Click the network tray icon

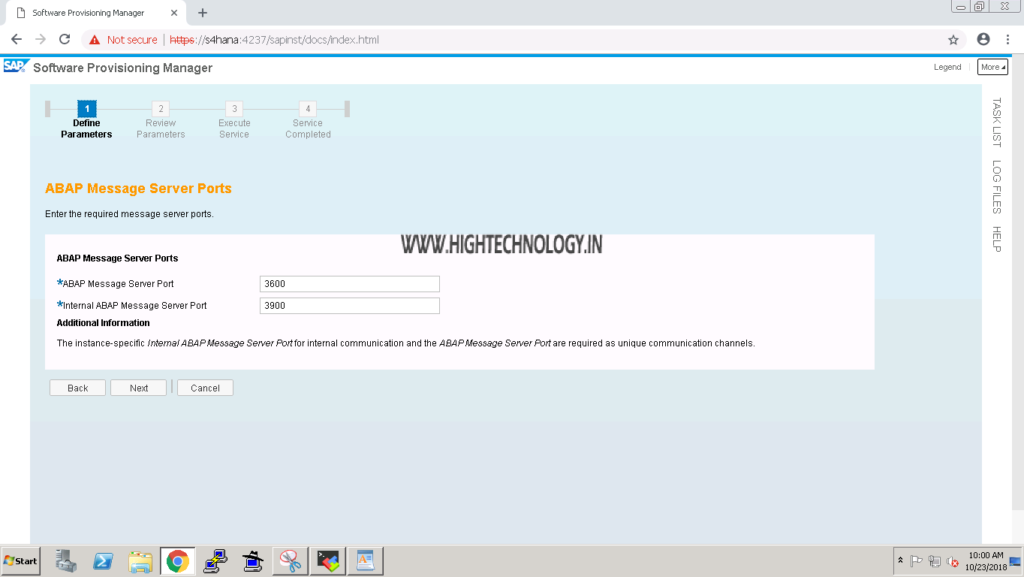pos(935,561)
